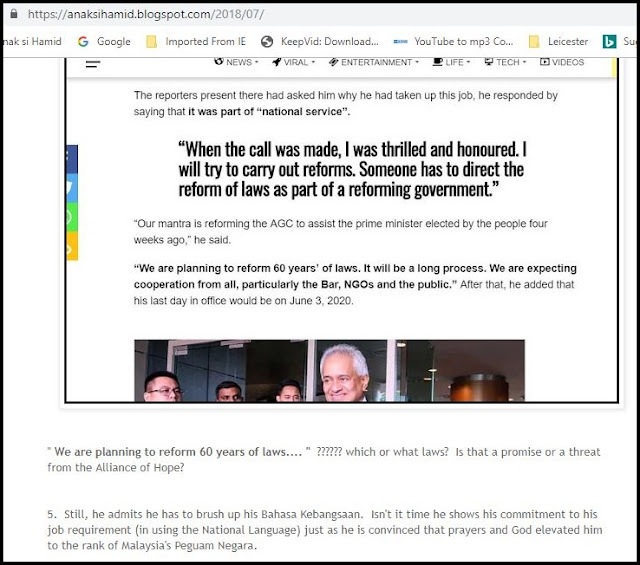This screenshot has width=640, height=565.
Task: Share via the light-blue Twitter side button
Action: tap(72, 188)
